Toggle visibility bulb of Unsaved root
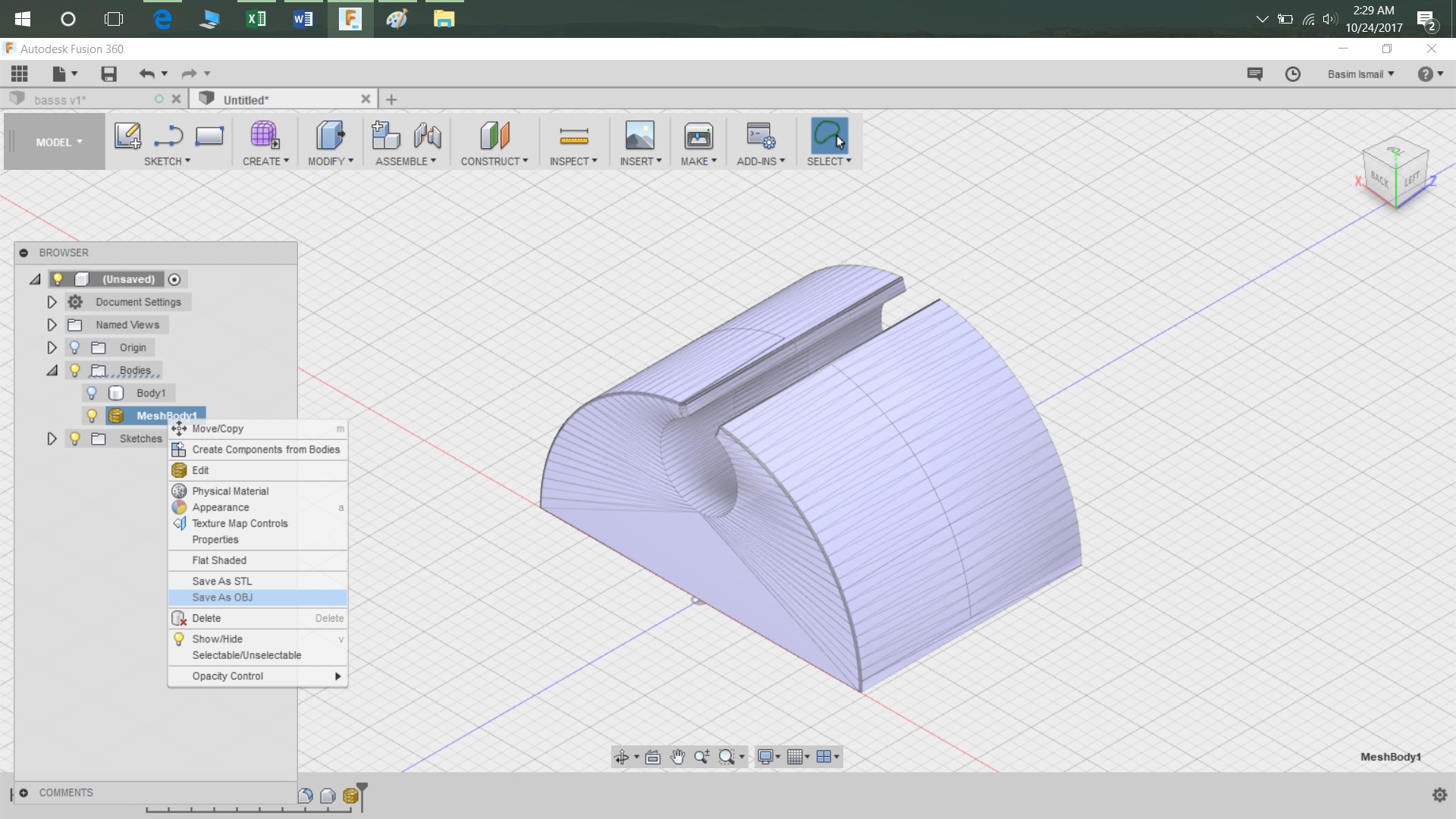Image resolution: width=1456 pixels, height=819 pixels. (58, 279)
